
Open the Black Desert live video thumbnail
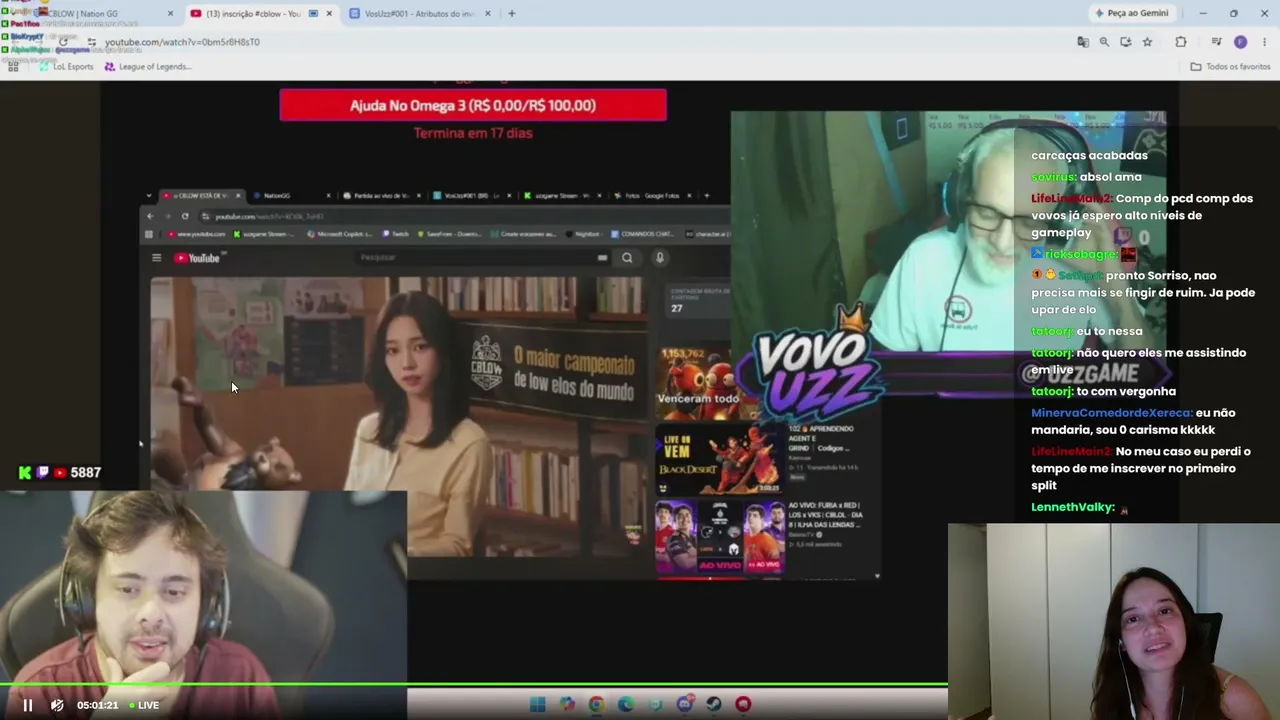pos(719,458)
